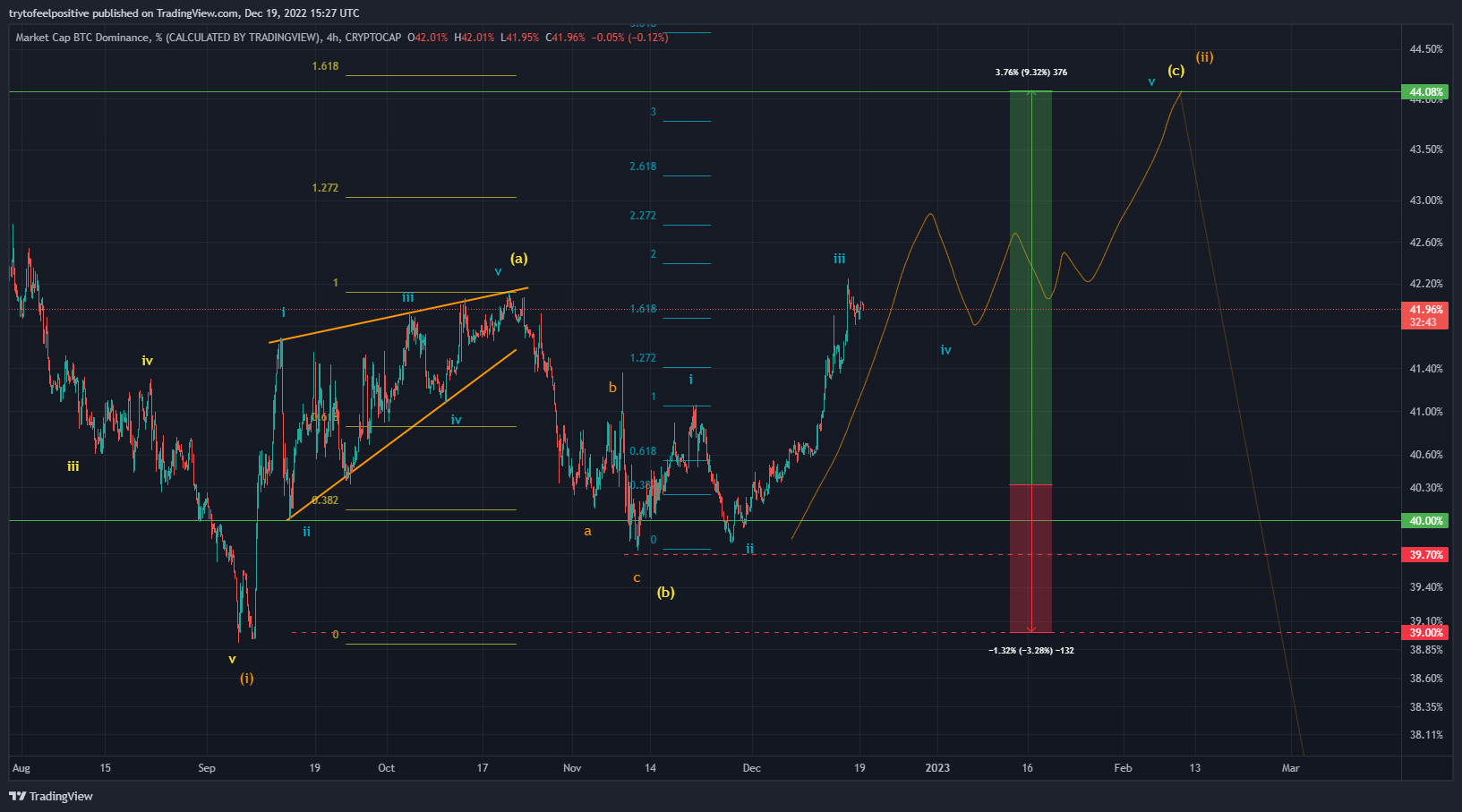Click the green 44.08% price label
This screenshot has height=812, width=1462.
(x=1424, y=92)
